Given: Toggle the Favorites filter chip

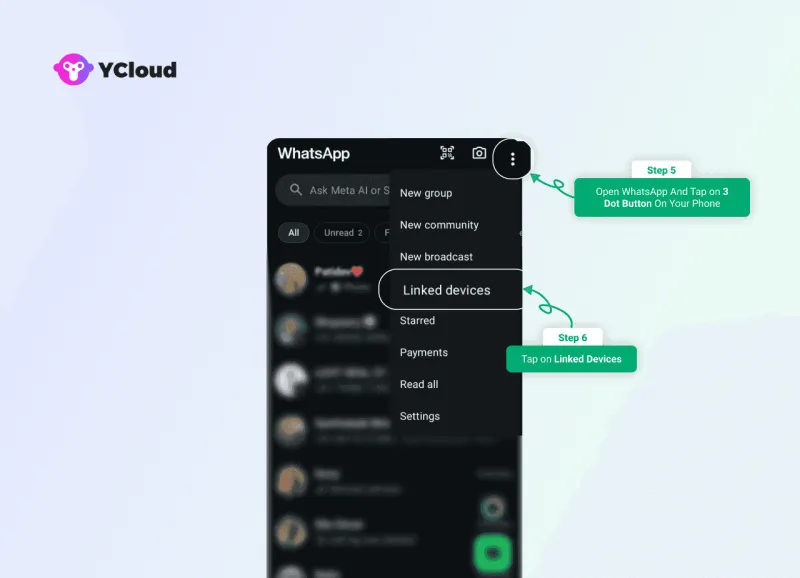Looking at the screenshot, I should 388,232.
